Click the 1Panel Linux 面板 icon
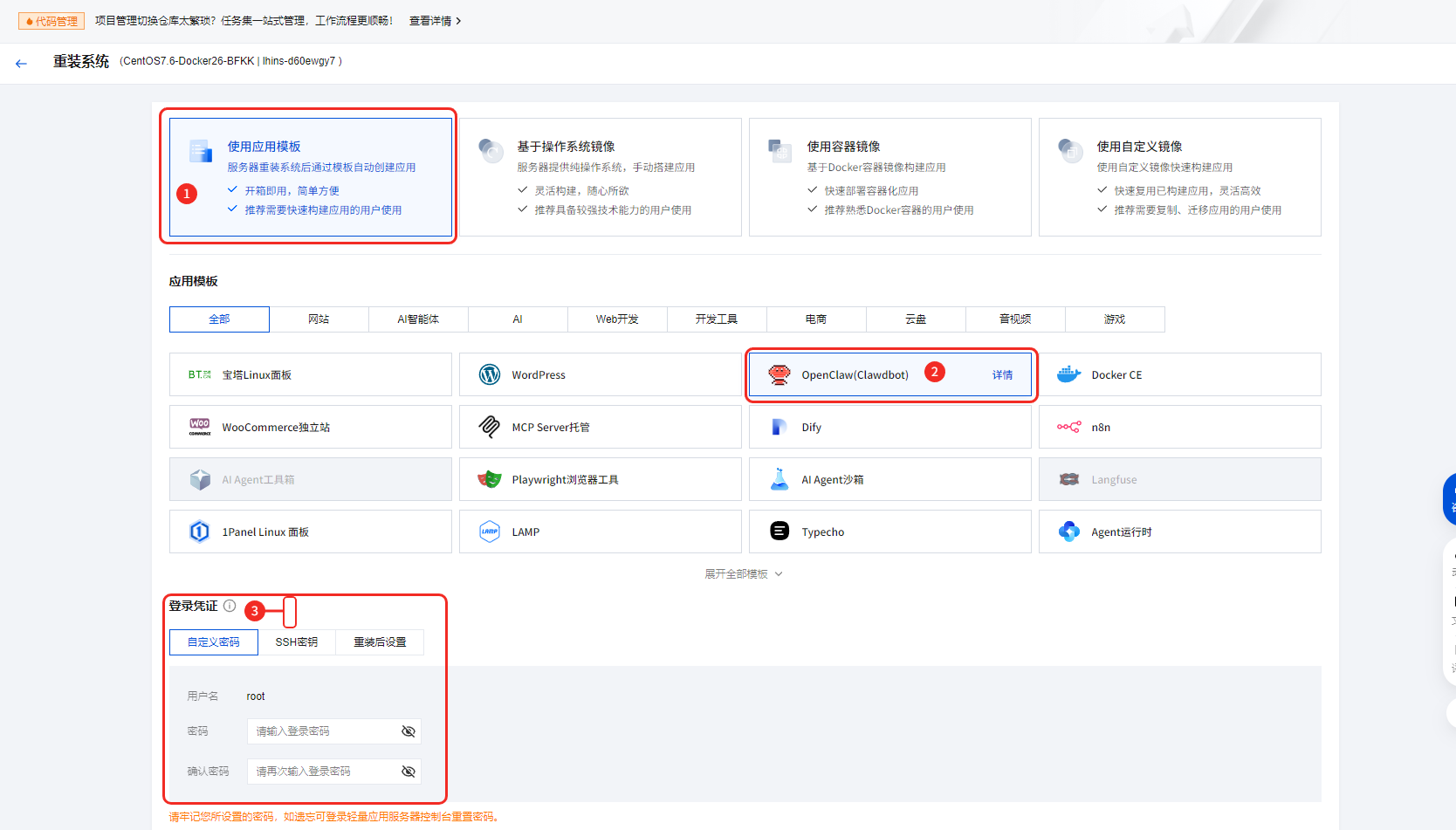1456x830 pixels. pyautogui.click(x=200, y=532)
